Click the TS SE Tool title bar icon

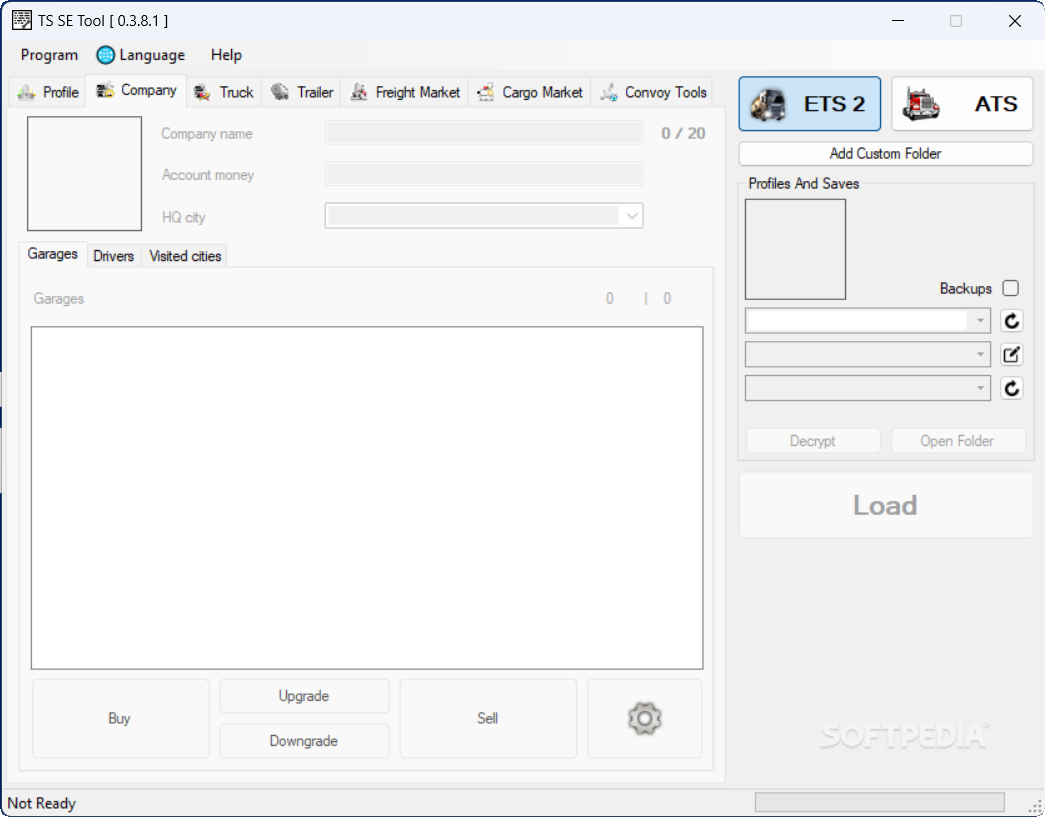pyautogui.click(x=21, y=20)
